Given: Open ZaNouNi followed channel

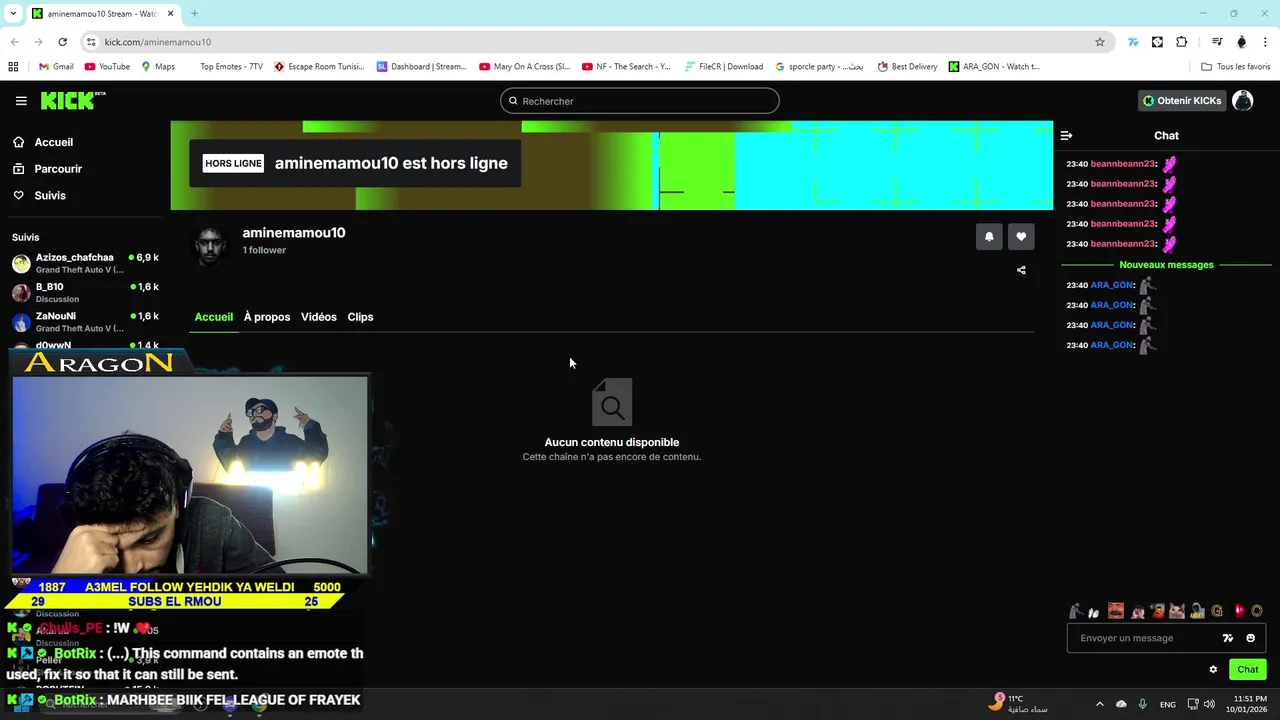Looking at the screenshot, I should tap(85, 321).
